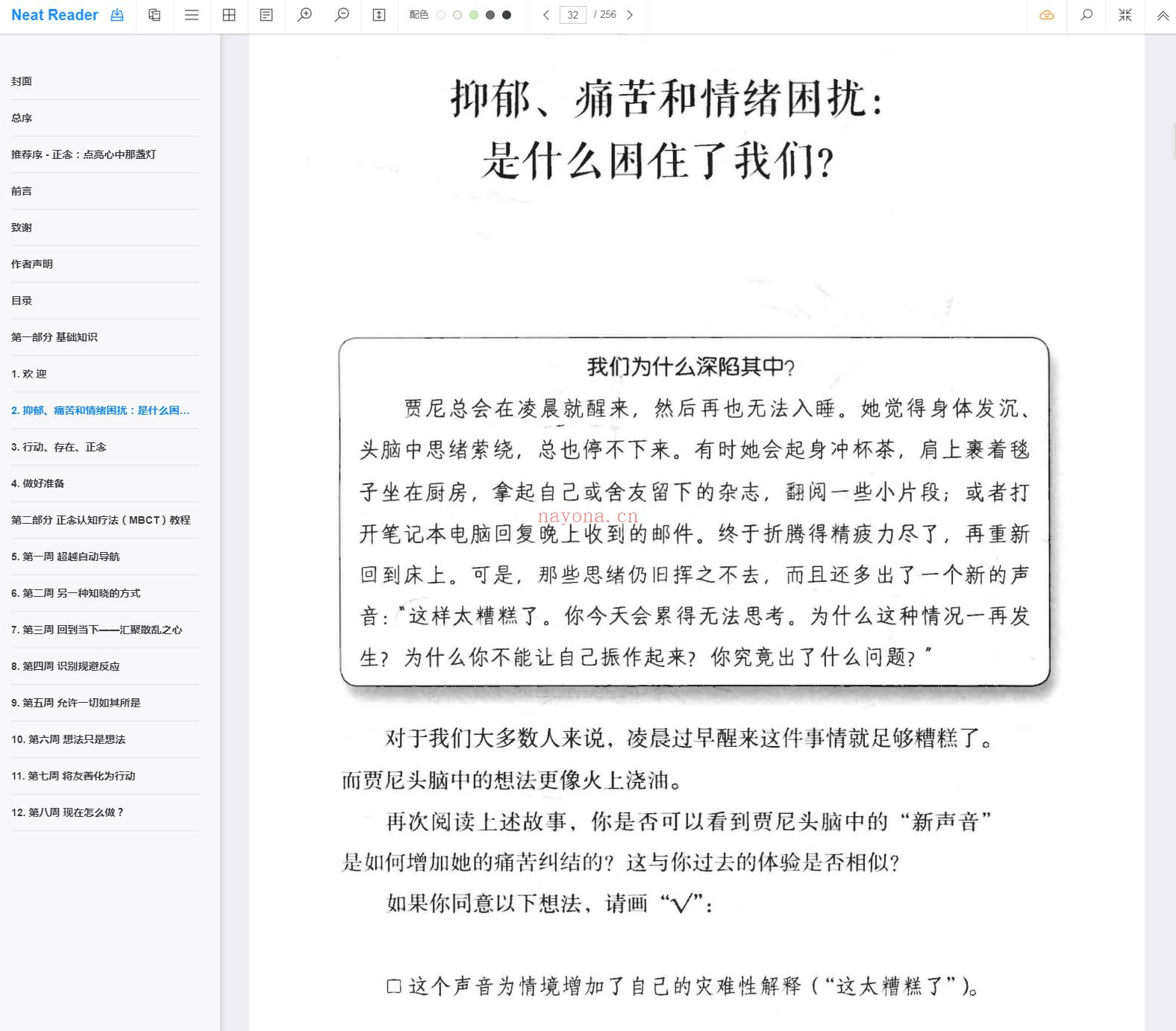The image size is (1176, 1031).
Task: Click the orange cloud sync icon
Action: (1047, 15)
